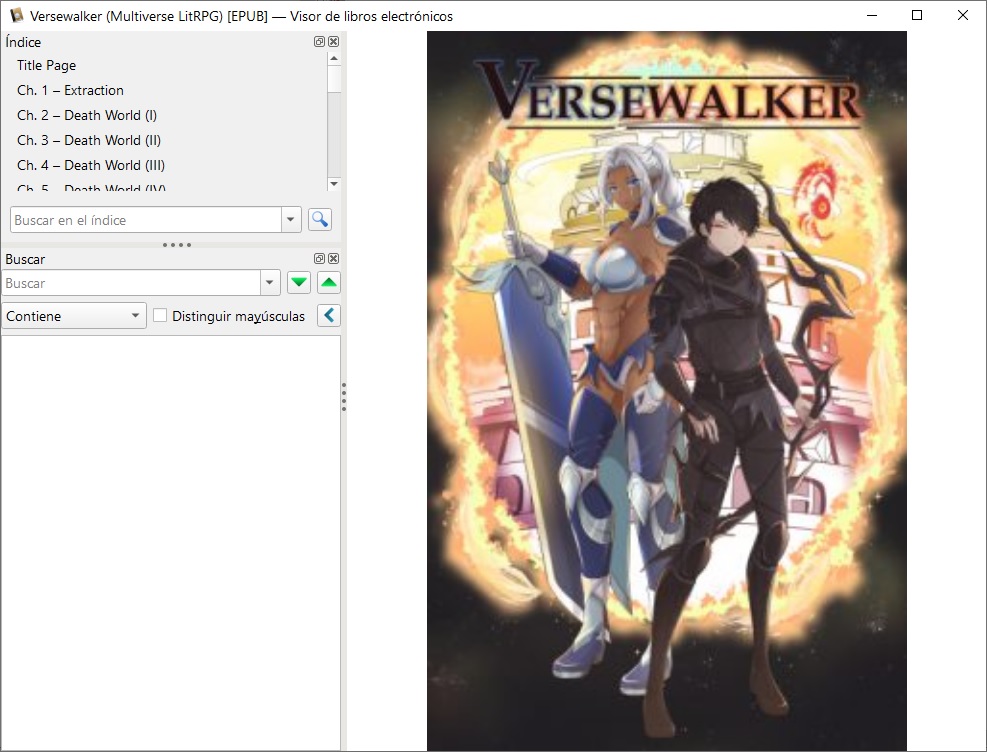Click the splitter handle between panels
Screen dimensions: 987x752
[177, 245]
